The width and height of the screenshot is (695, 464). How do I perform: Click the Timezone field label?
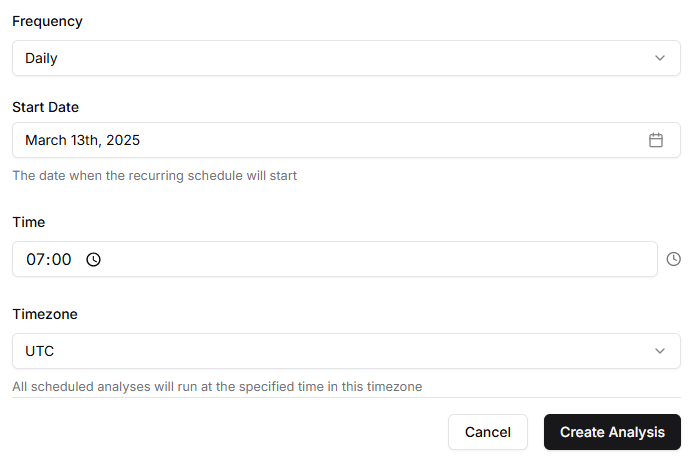tap(45, 314)
